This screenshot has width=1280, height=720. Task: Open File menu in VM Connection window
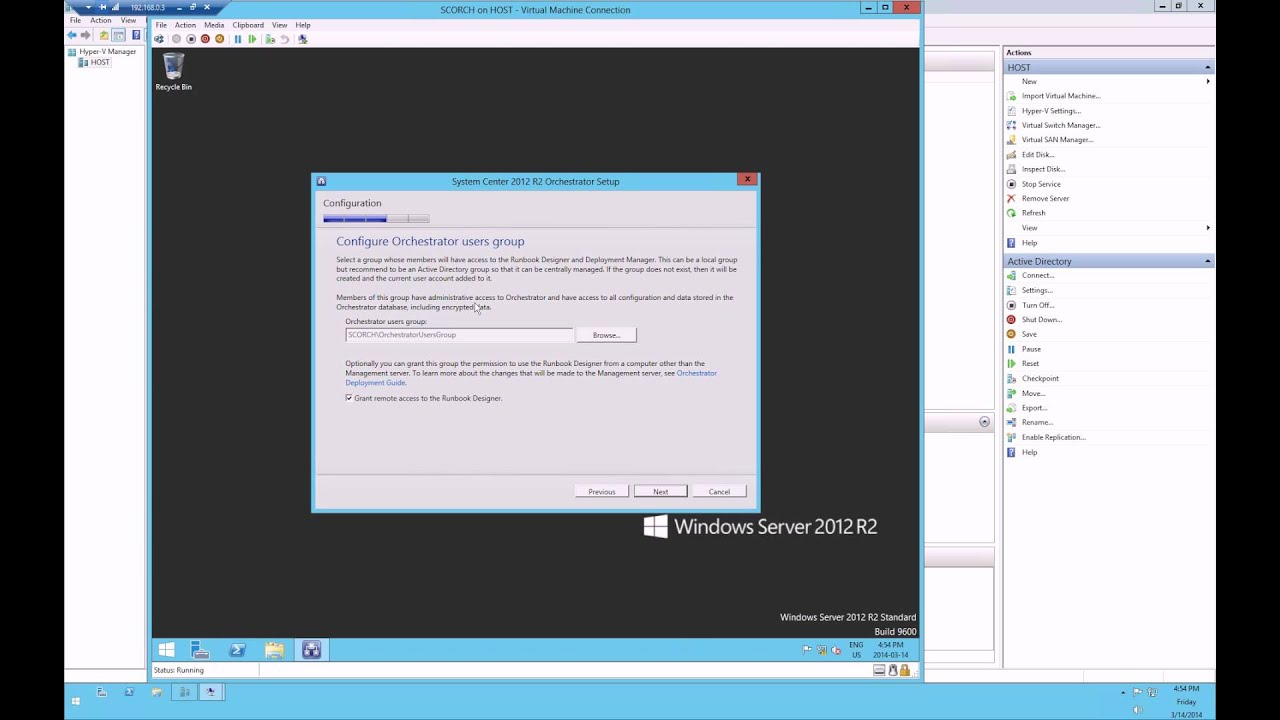click(160, 25)
